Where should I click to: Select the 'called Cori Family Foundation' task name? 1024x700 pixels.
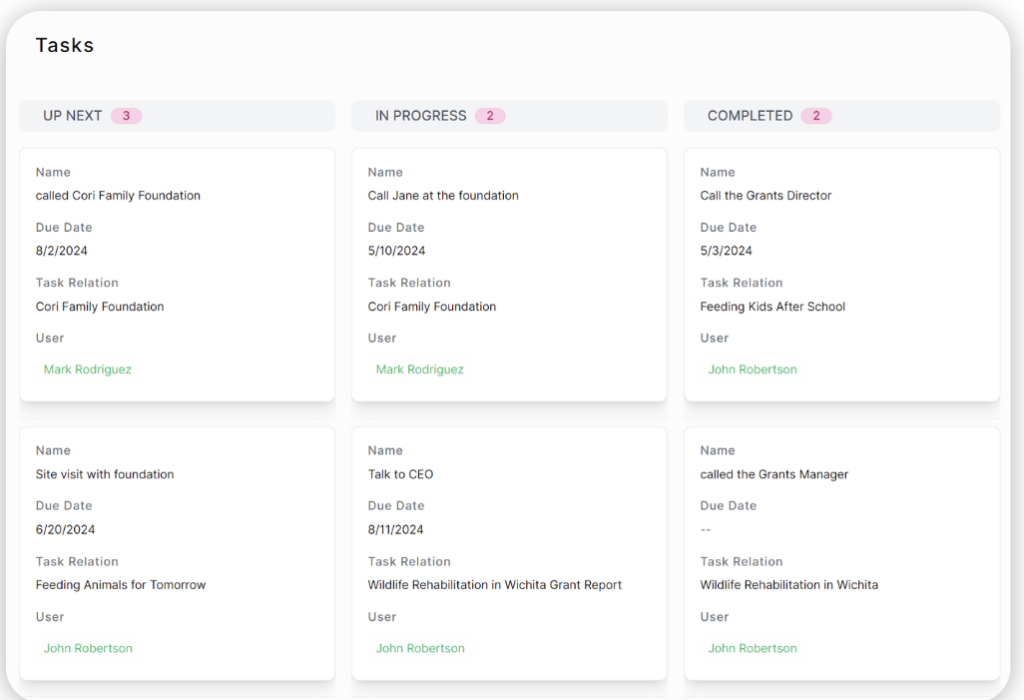(118, 196)
